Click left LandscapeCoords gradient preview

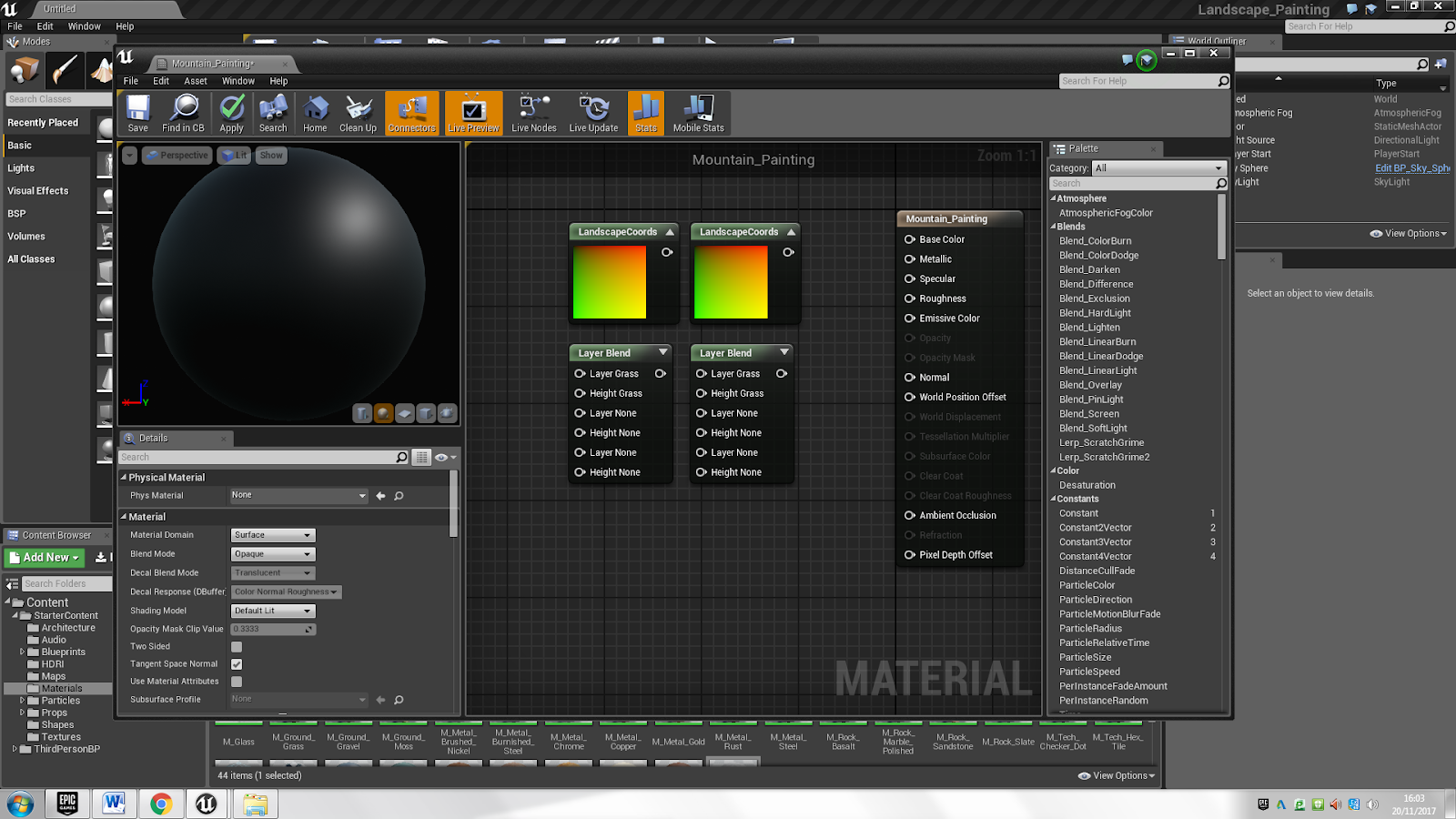click(x=610, y=282)
